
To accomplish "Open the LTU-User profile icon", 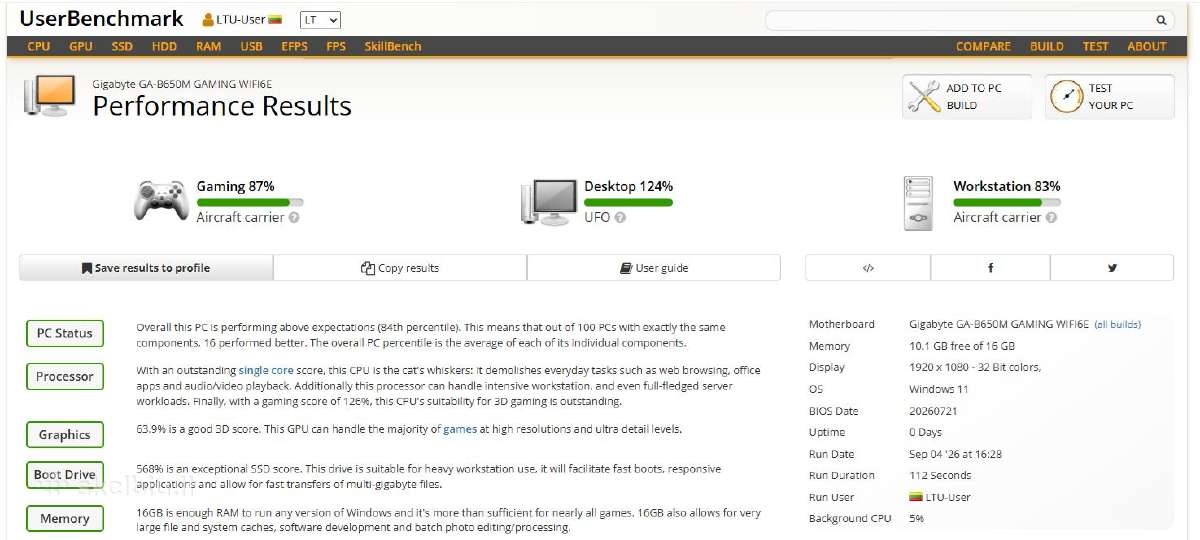I will [x=208, y=20].
